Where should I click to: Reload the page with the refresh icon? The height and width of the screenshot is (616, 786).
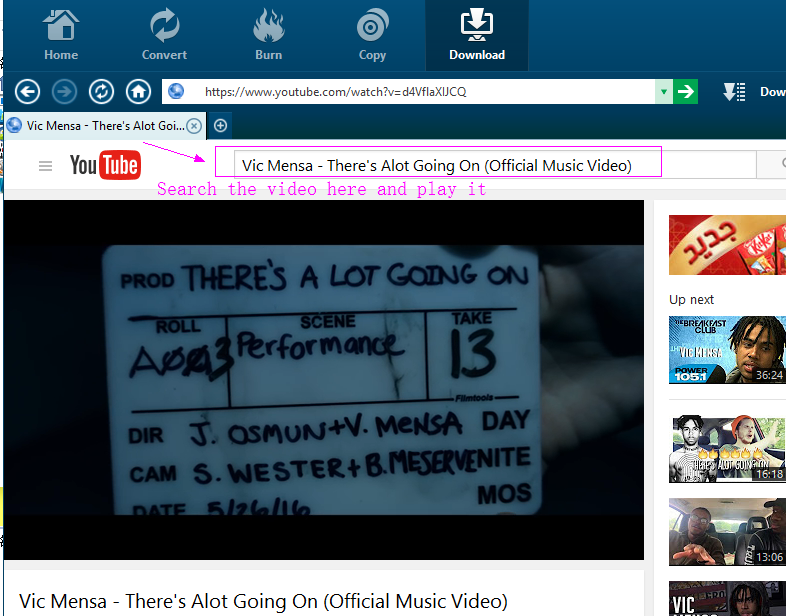(101, 92)
